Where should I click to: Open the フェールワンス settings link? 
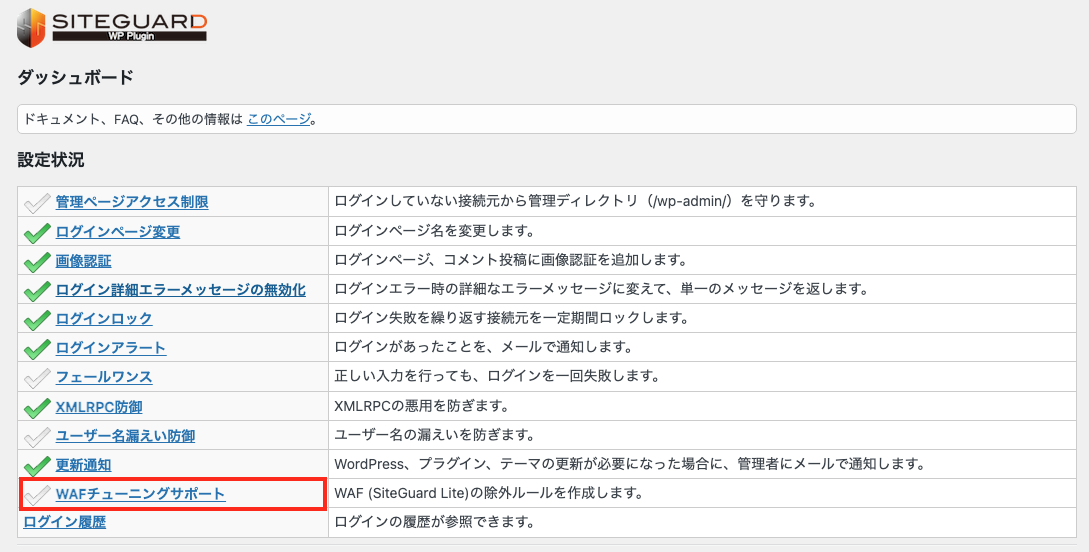pyautogui.click(x=104, y=377)
